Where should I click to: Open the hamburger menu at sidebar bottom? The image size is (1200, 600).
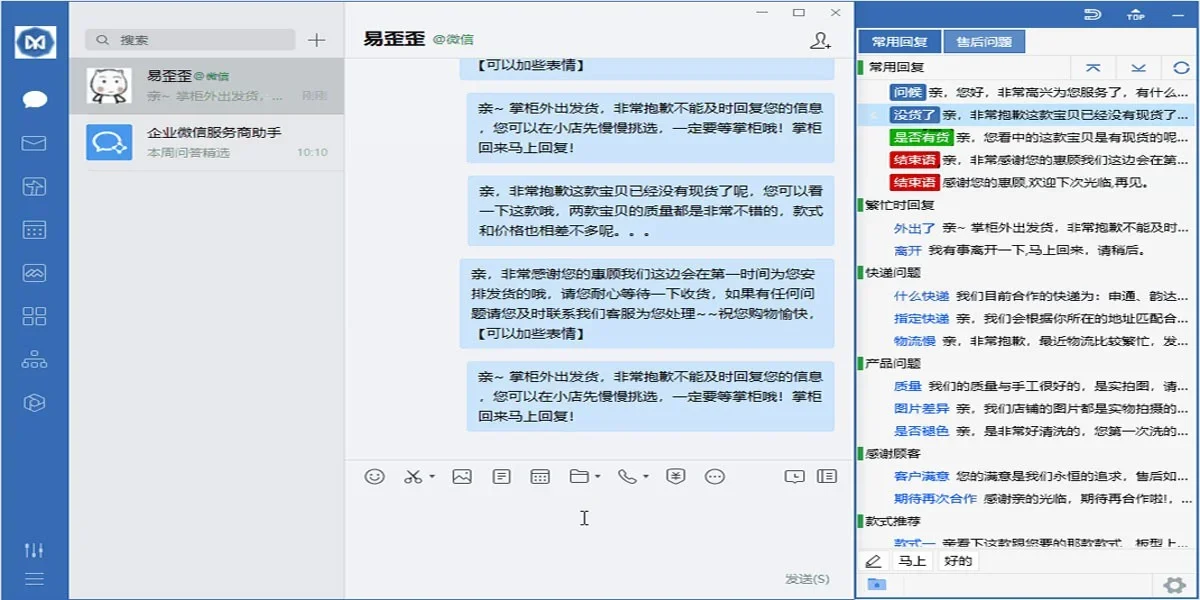pyautogui.click(x=35, y=579)
